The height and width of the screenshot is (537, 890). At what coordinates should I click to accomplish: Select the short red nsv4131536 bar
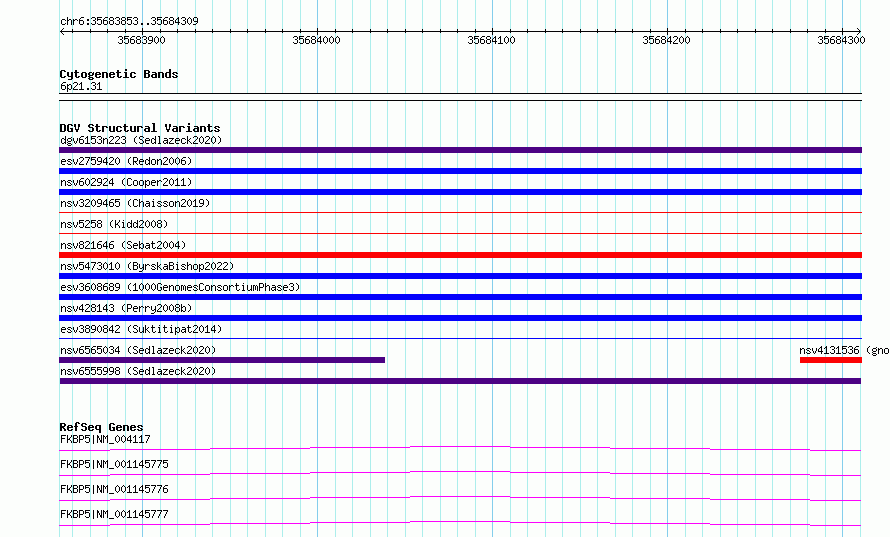point(831,360)
